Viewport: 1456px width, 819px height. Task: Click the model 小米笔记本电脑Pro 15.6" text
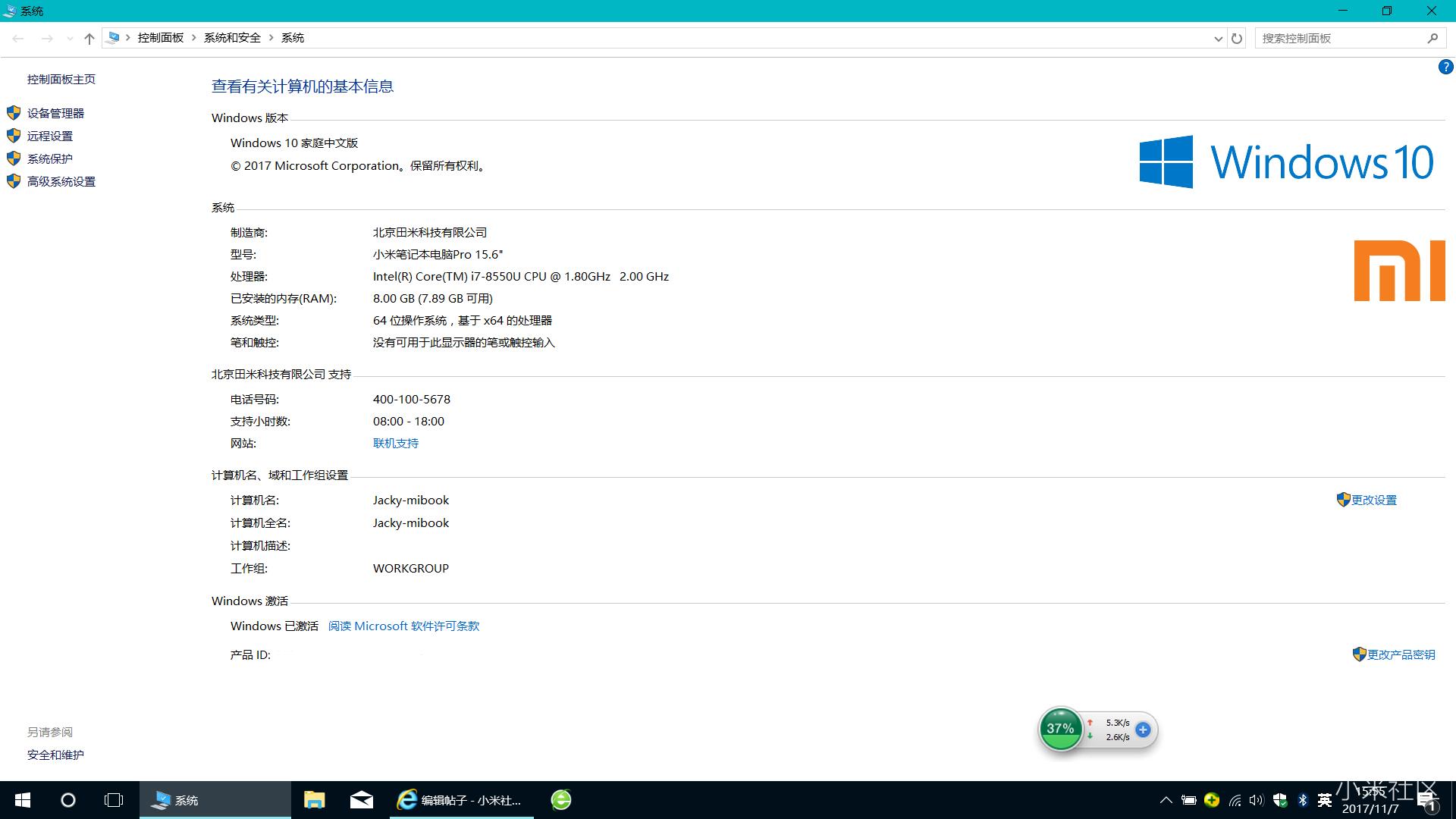pyautogui.click(x=438, y=254)
